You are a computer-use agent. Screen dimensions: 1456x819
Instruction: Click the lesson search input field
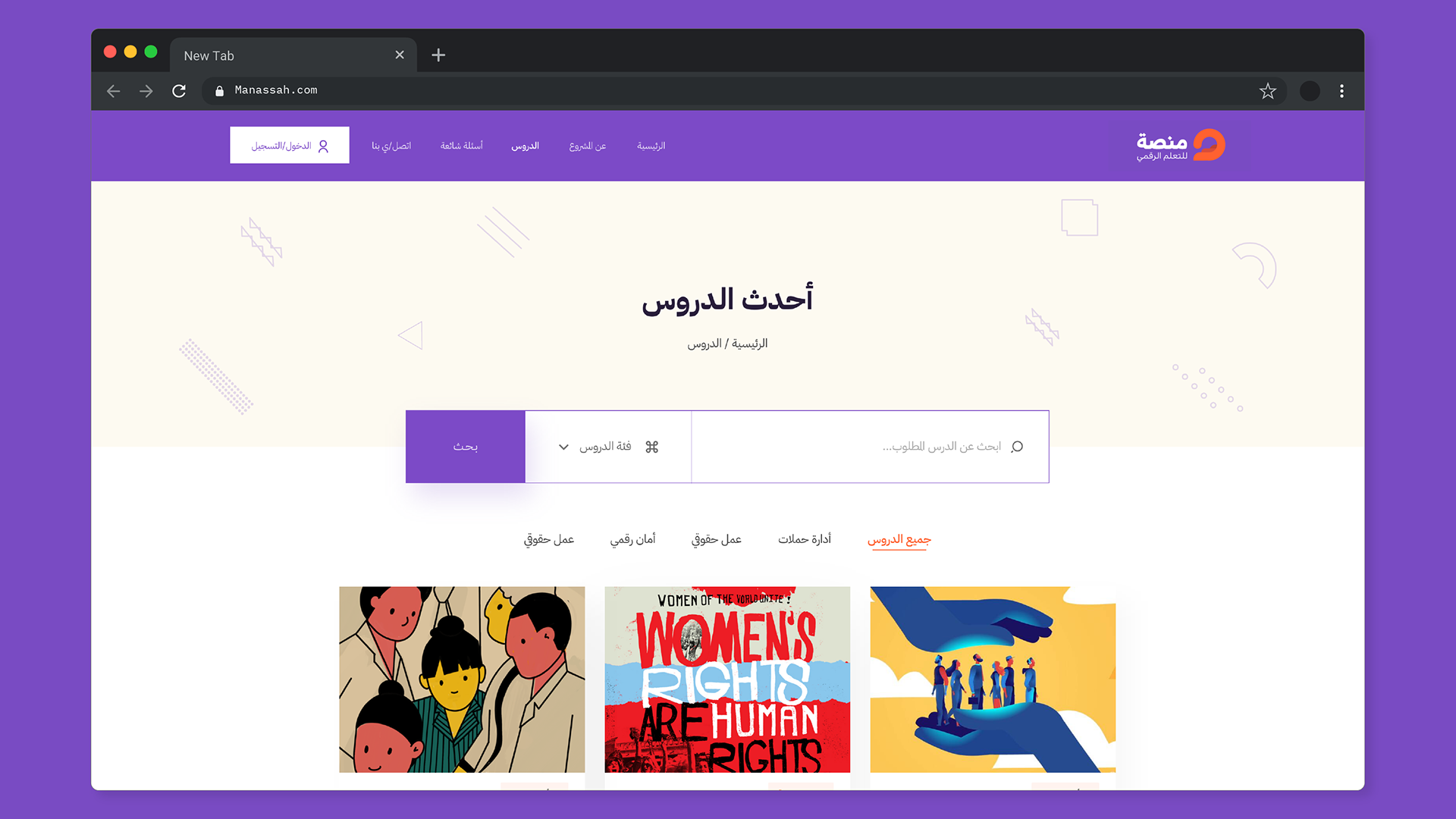click(870, 447)
